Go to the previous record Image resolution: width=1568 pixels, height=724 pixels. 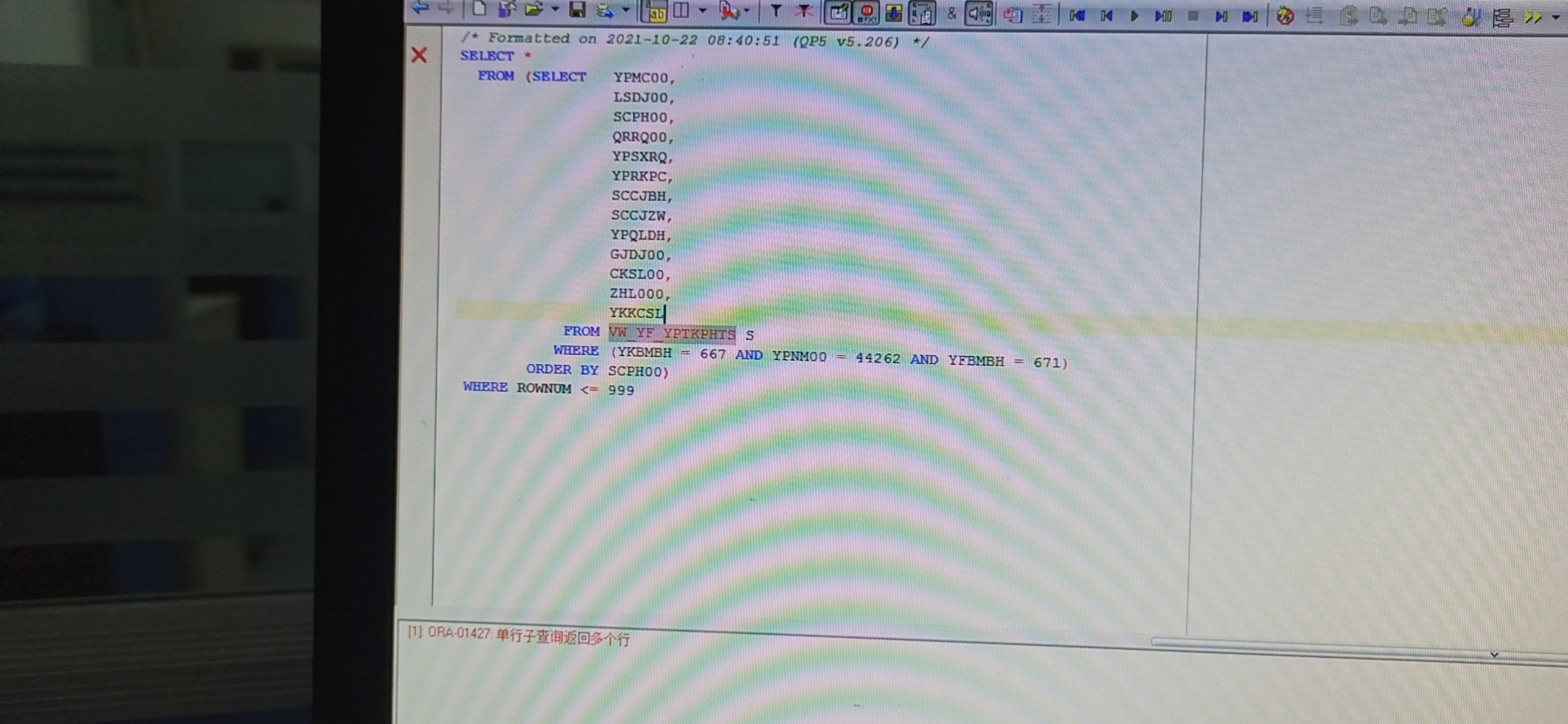1107,16
